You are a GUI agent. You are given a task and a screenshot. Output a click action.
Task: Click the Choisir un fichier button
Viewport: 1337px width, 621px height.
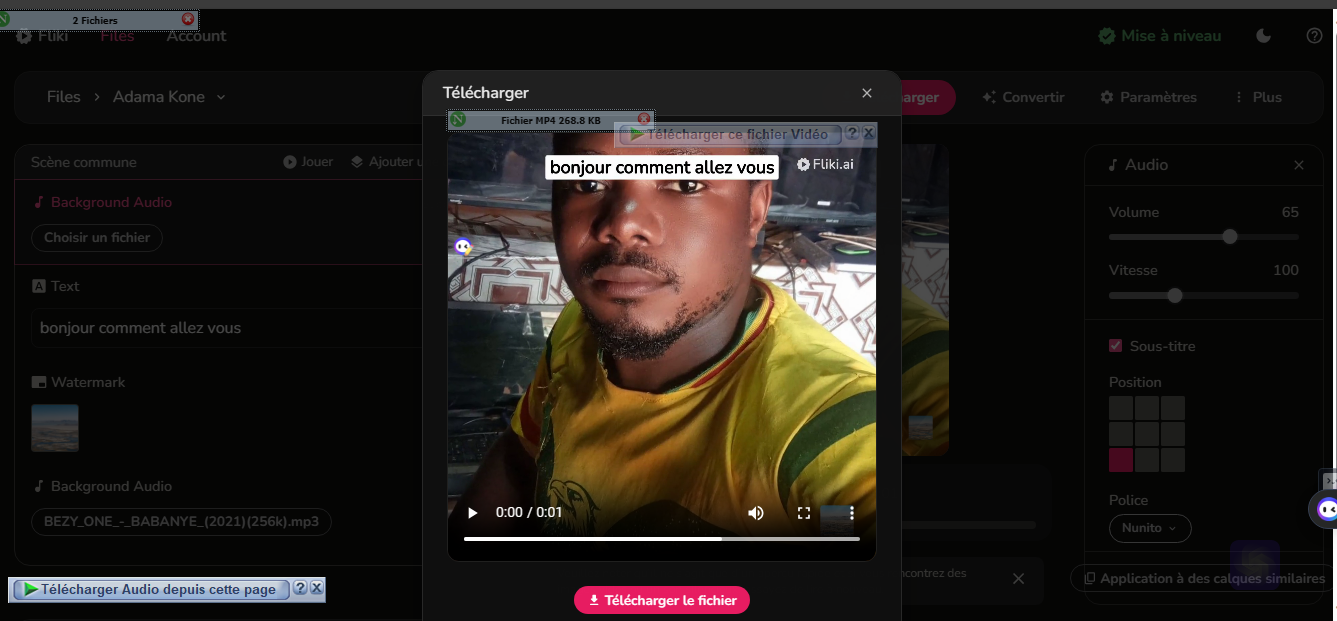(97, 238)
